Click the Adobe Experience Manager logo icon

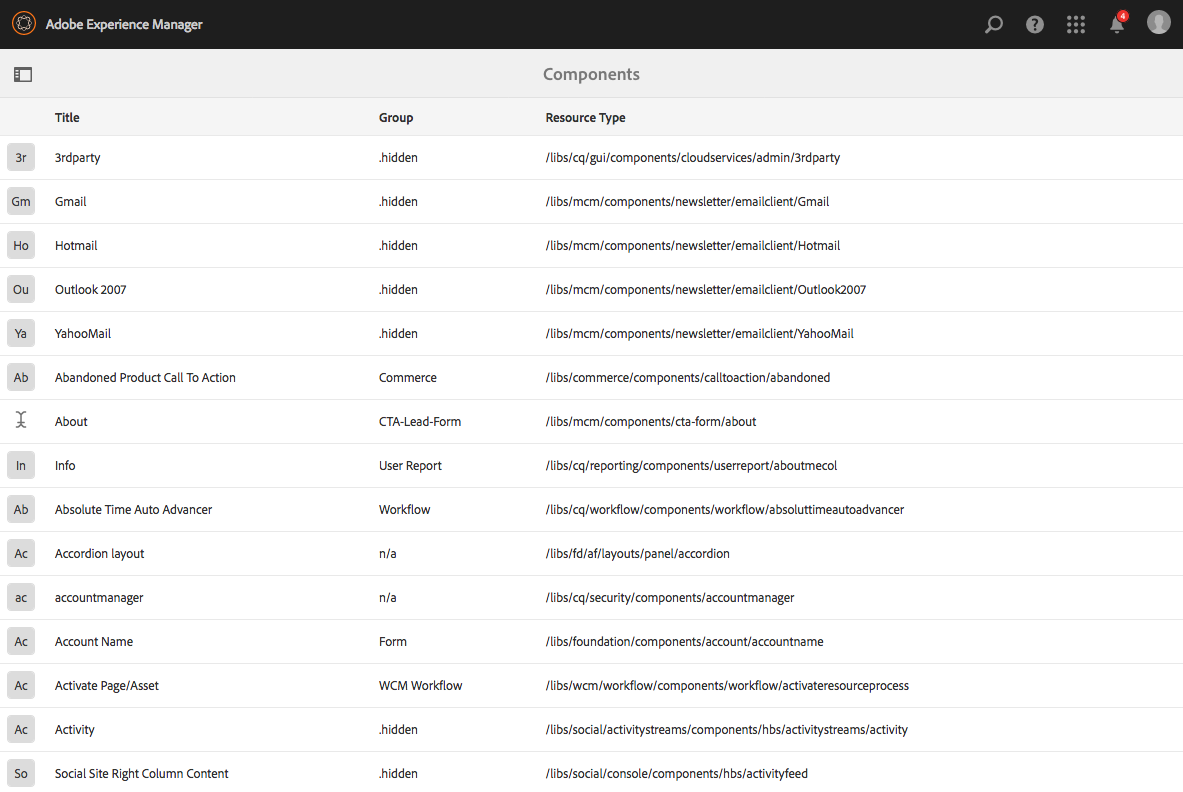click(x=23, y=23)
